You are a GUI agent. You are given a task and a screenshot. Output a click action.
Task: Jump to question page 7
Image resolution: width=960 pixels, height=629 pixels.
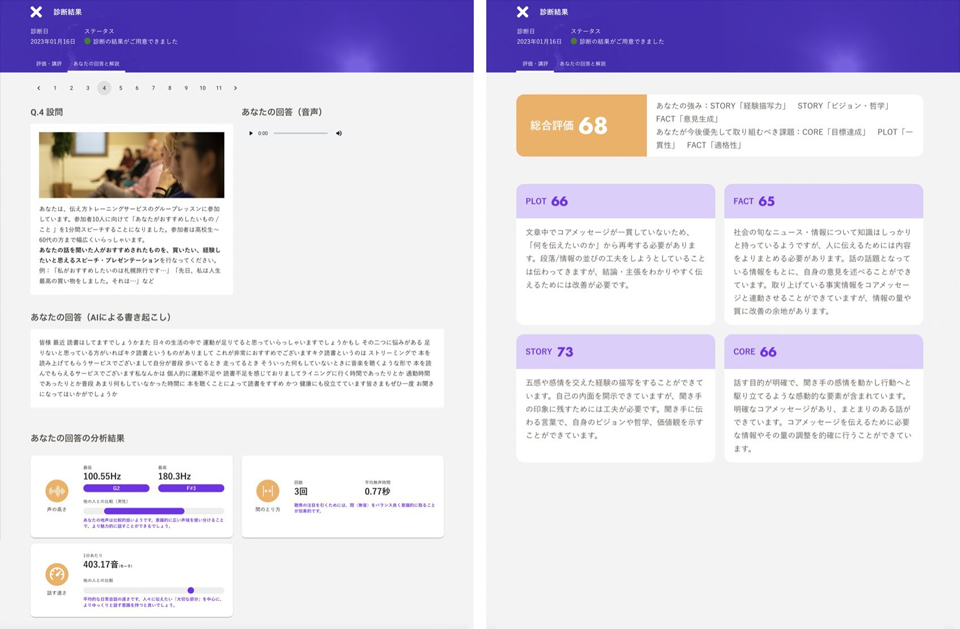tap(153, 88)
